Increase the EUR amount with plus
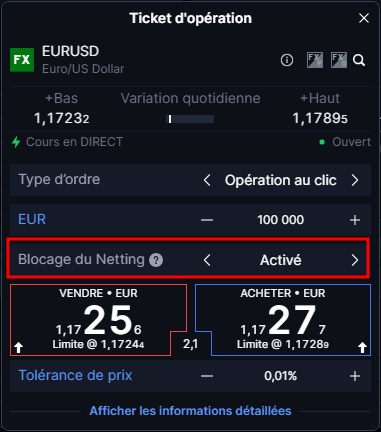This screenshot has width=381, height=432. pos(355,220)
